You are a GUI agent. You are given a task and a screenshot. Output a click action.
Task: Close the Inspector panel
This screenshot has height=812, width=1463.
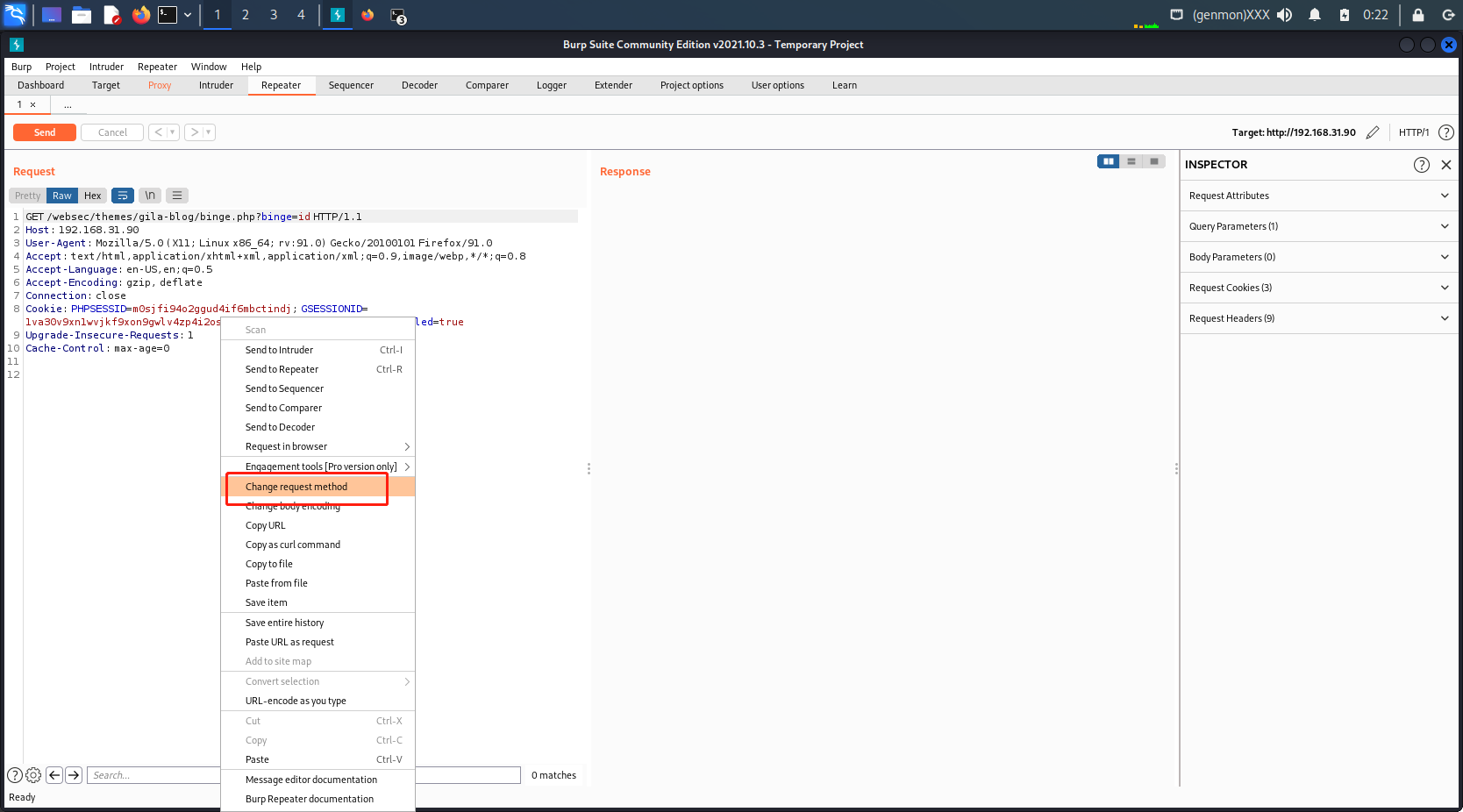click(x=1446, y=165)
